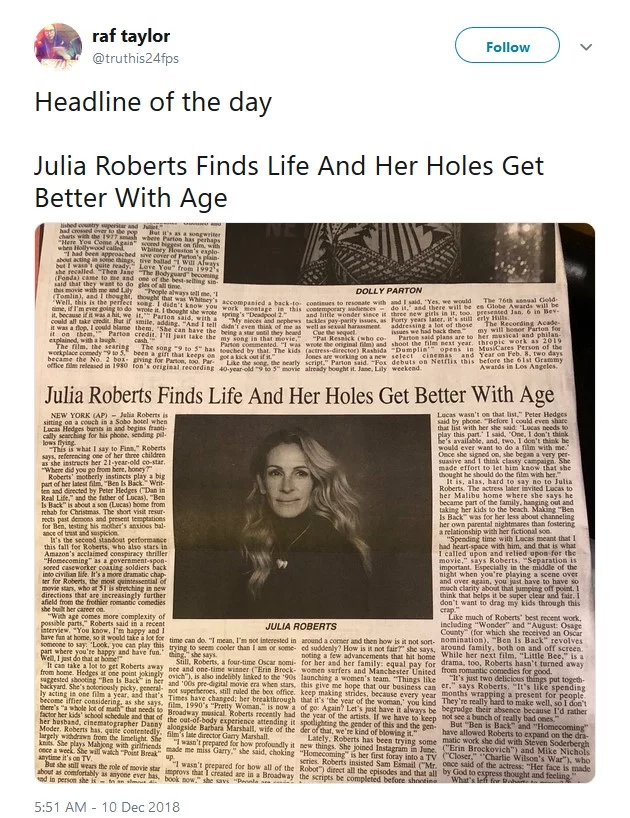This screenshot has height=818, width=630.
Task: Click the Follow button
Action: point(507,47)
